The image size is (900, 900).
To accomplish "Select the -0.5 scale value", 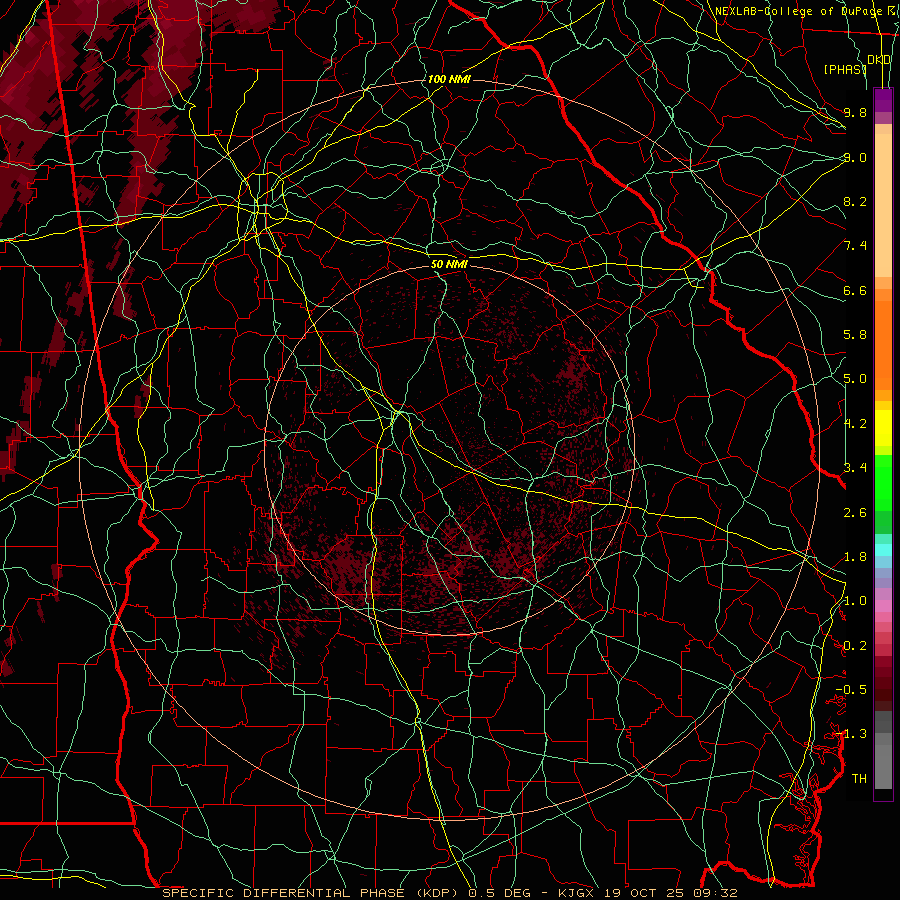I will pyautogui.click(x=851, y=690).
